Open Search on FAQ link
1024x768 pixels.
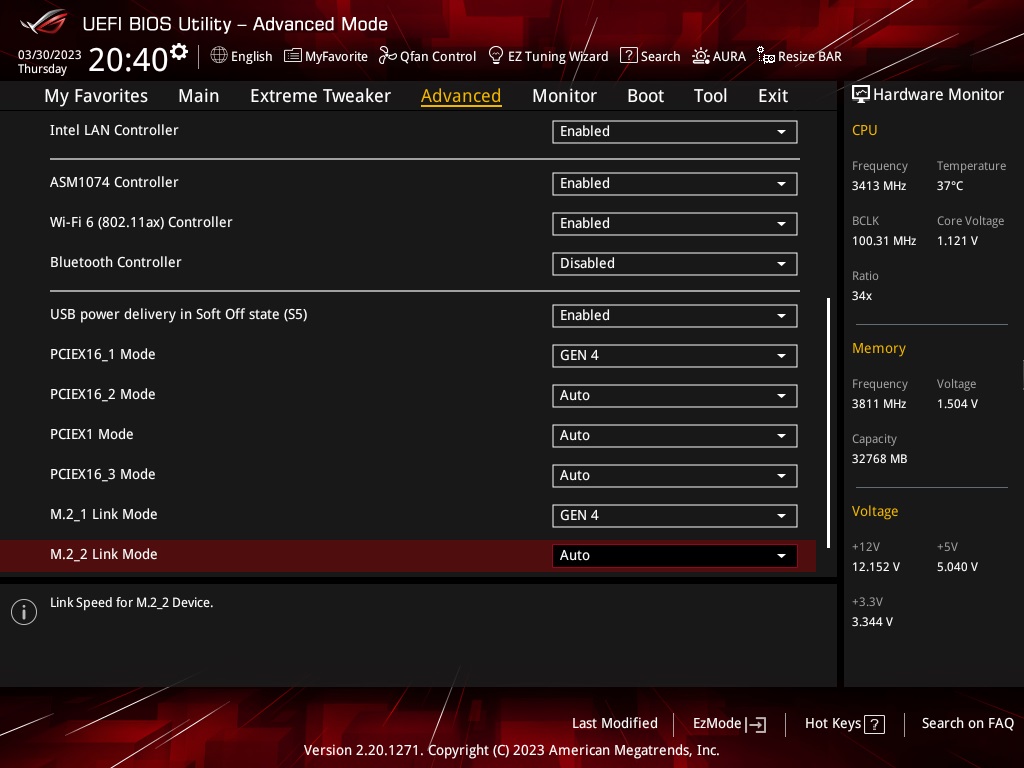pos(967,724)
